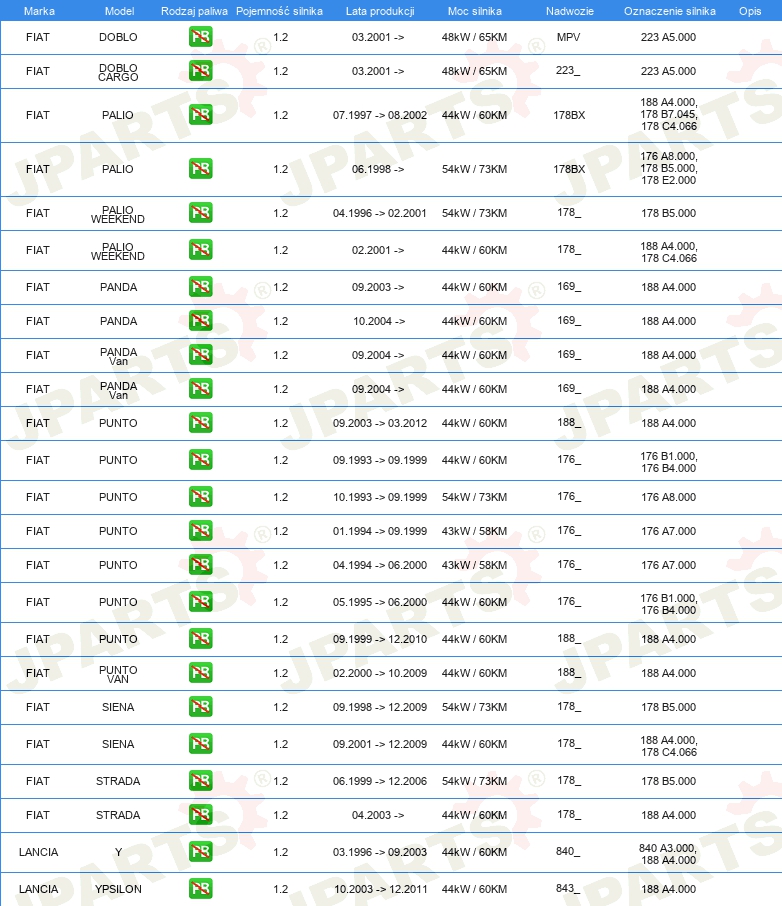This screenshot has height=906, width=782.
Task: Click the fuel icon for PUNTO 05.1995 -> 06.2000
Action: coord(201,602)
